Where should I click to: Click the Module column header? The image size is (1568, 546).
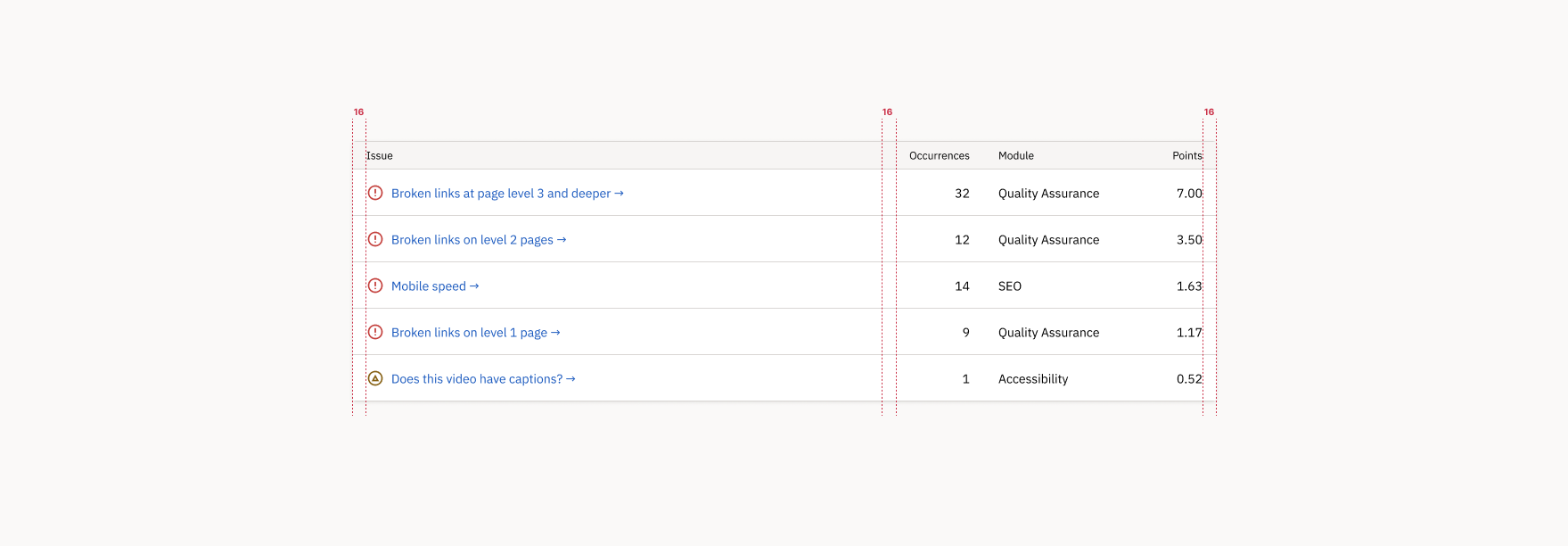[x=1016, y=155]
